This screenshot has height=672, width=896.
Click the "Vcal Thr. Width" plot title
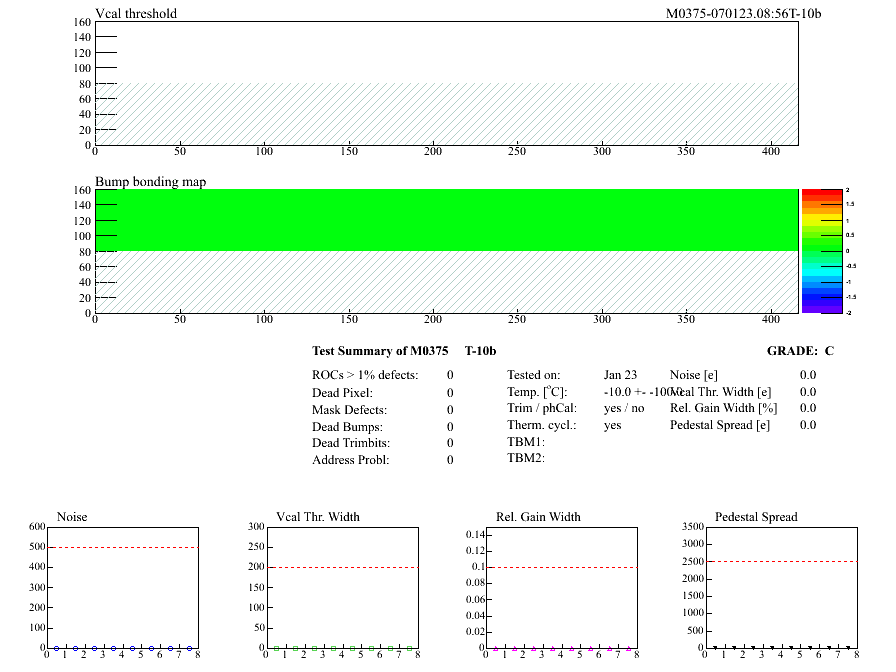click(x=318, y=517)
